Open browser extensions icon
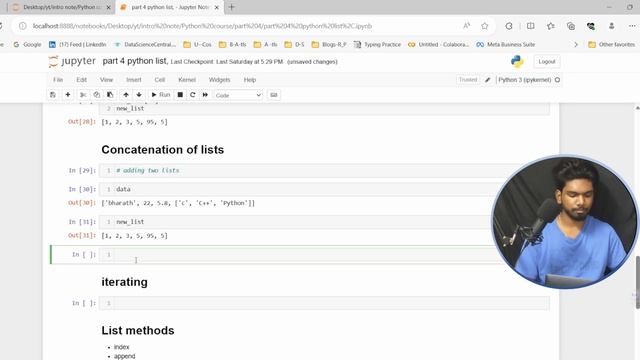This screenshot has width=640, height=360. (509, 26)
